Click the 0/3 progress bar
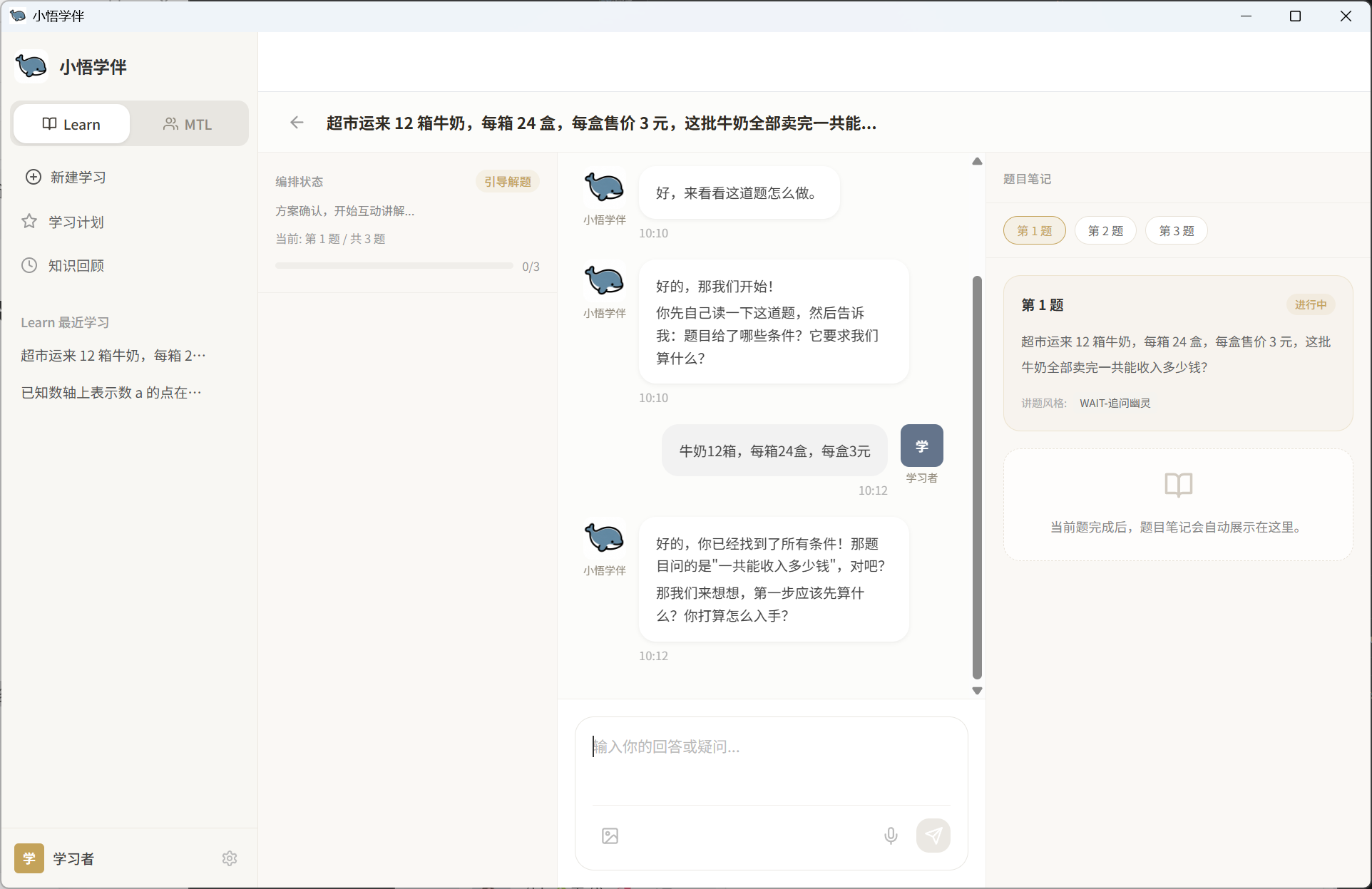1372x889 pixels. point(394,266)
